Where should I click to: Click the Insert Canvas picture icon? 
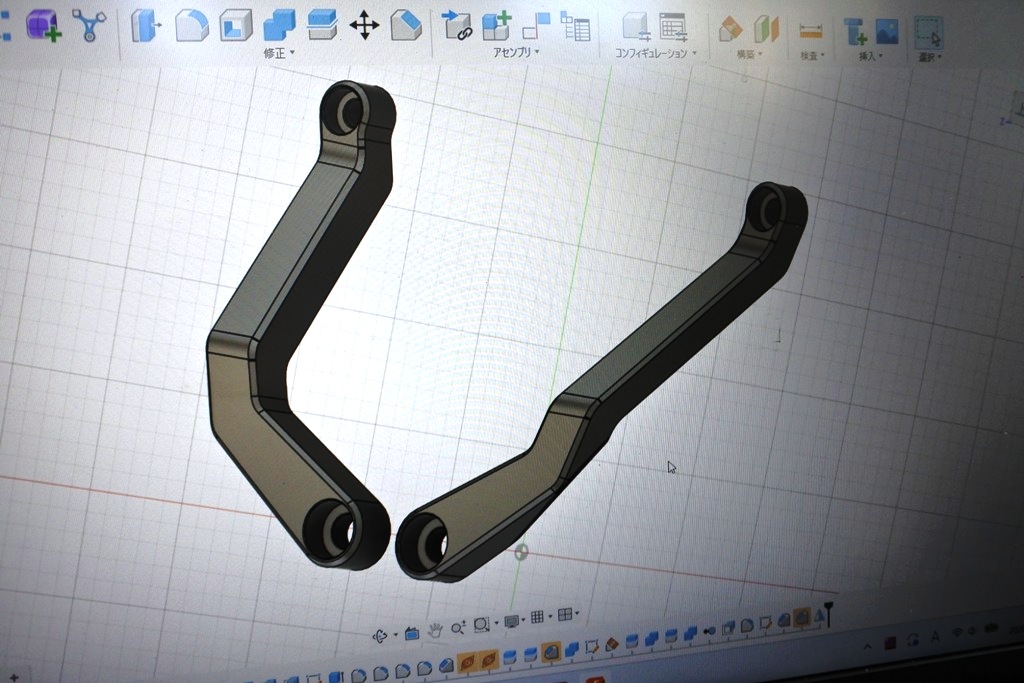coord(886,31)
